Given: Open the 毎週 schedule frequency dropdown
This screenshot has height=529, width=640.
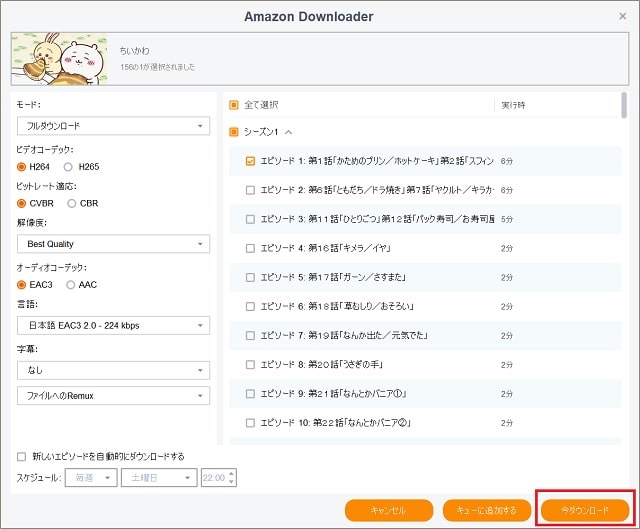Looking at the screenshot, I should 91,478.
